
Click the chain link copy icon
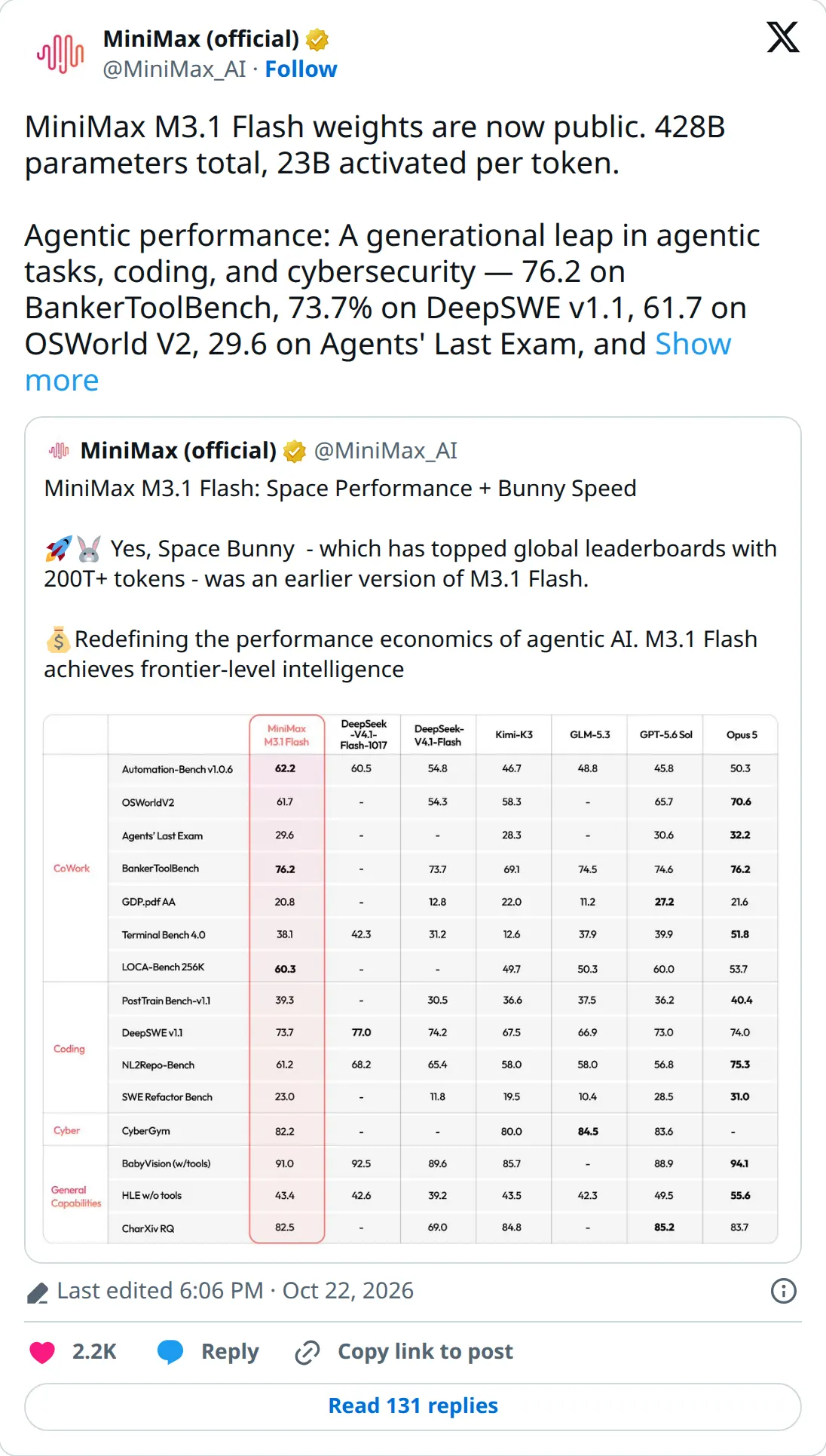(x=307, y=1353)
